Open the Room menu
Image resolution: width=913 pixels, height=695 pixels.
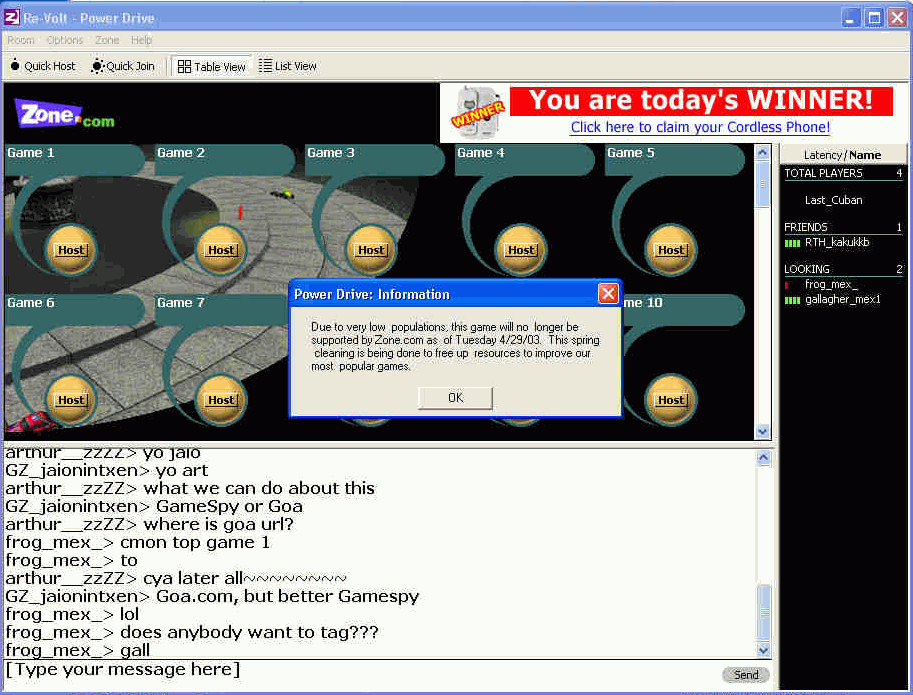[21, 40]
